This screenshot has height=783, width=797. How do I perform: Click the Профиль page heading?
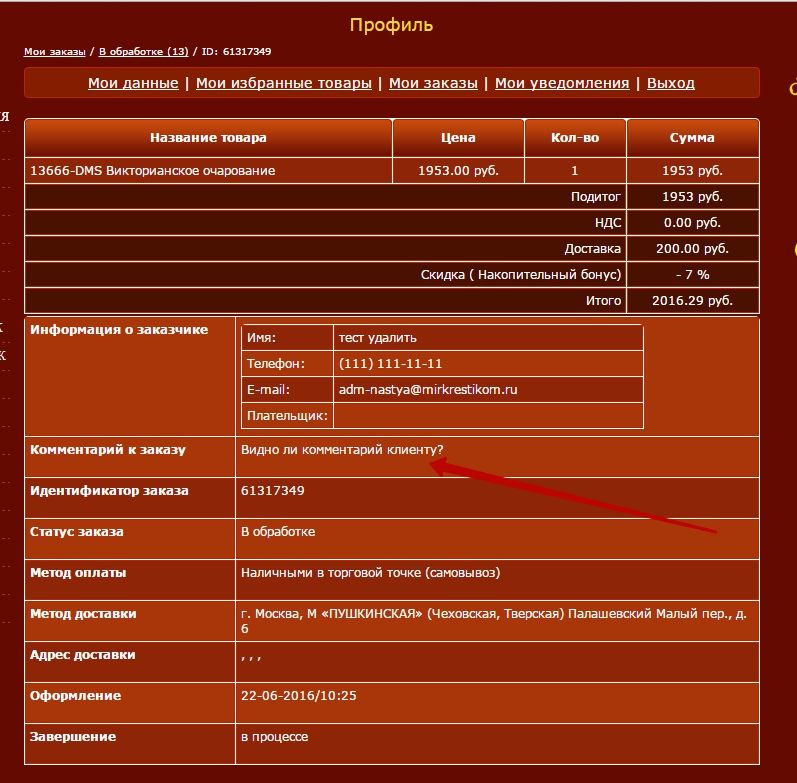tap(391, 25)
